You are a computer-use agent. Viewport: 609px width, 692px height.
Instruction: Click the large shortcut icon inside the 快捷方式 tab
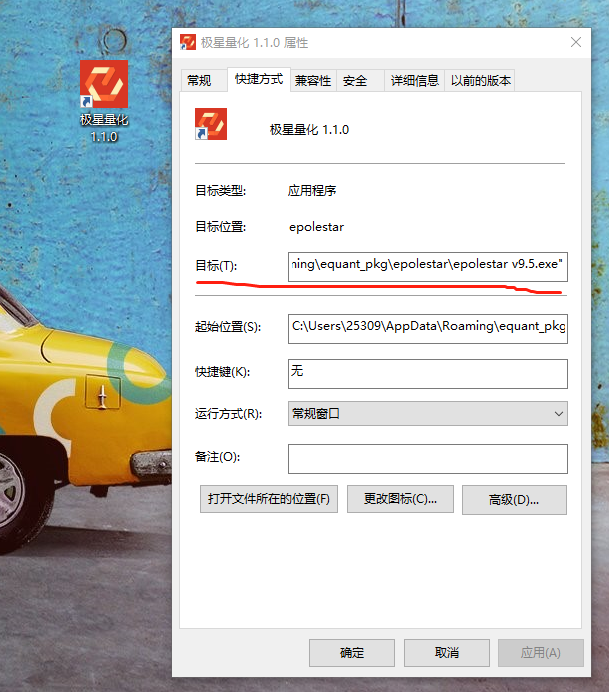coord(211,124)
